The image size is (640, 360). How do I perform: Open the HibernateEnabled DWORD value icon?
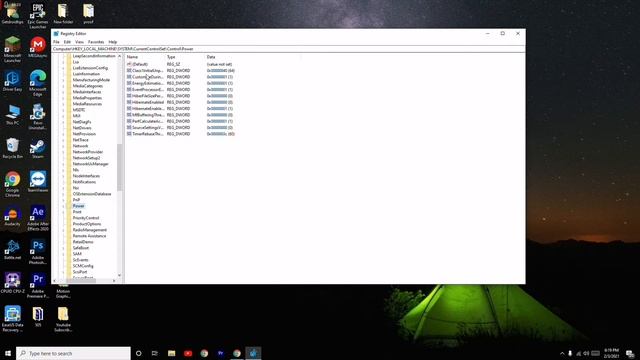[x=129, y=102]
